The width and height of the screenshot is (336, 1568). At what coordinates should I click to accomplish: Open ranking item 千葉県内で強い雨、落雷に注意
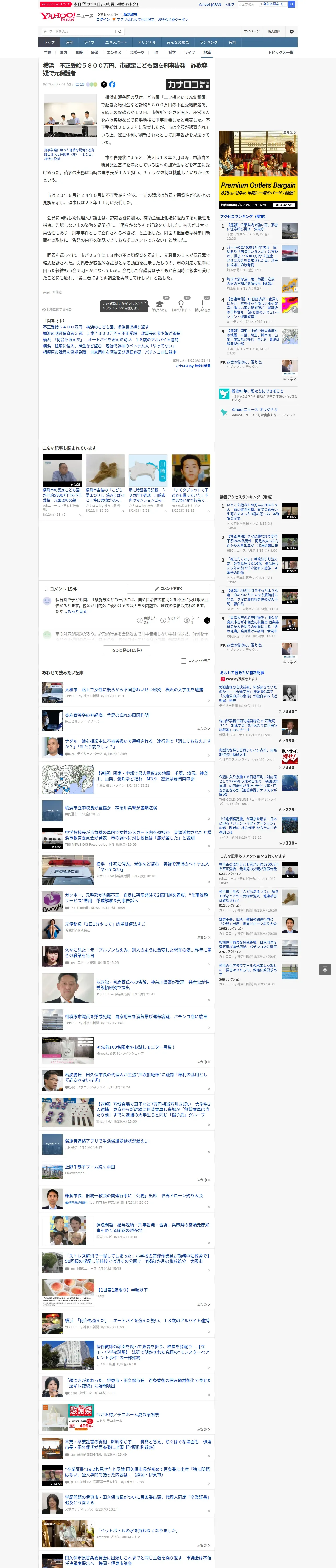tap(253, 227)
